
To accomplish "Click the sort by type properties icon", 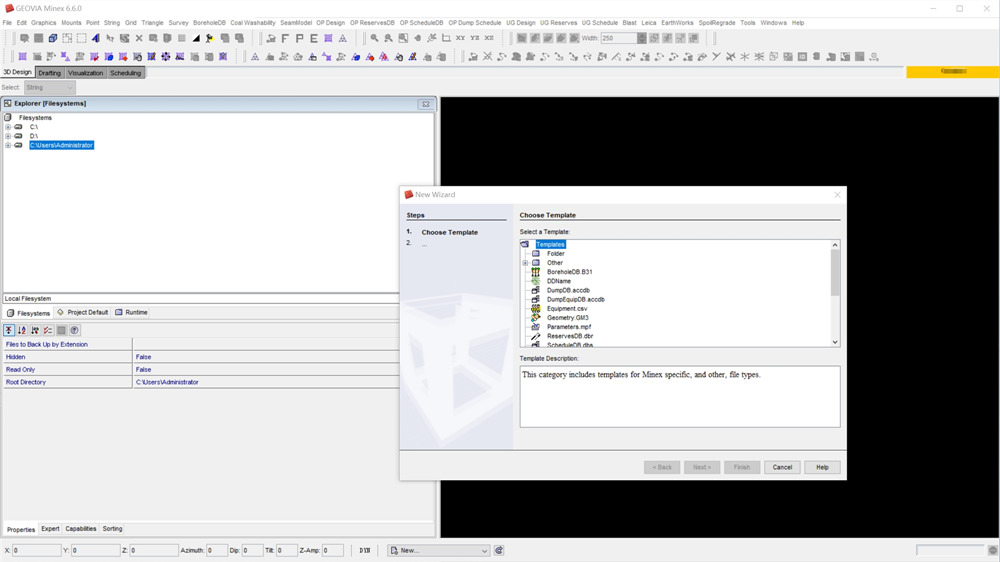I will click(x=35, y=330).
